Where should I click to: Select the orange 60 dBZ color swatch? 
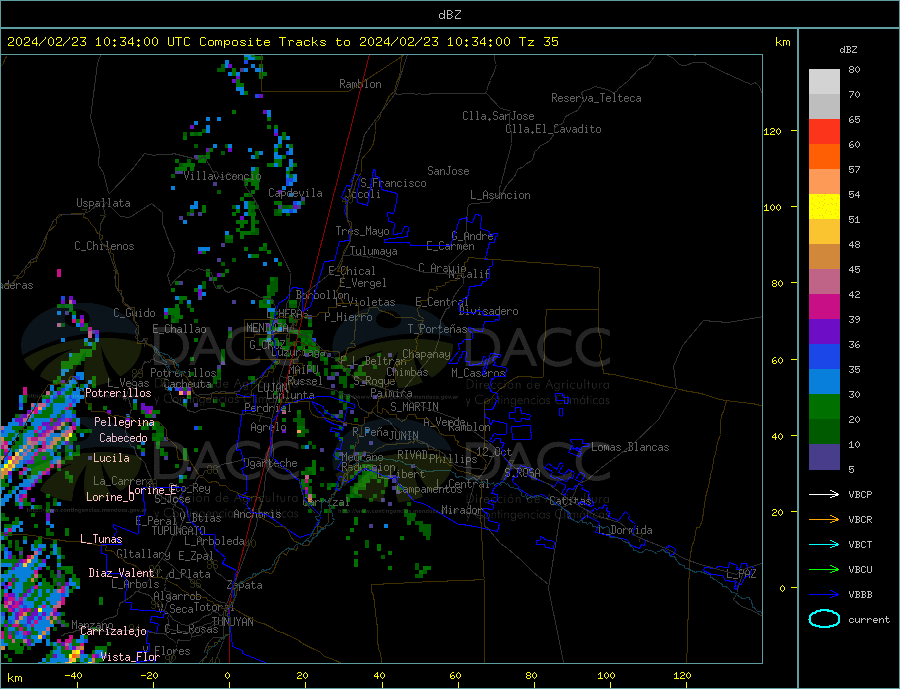(824, 157)
